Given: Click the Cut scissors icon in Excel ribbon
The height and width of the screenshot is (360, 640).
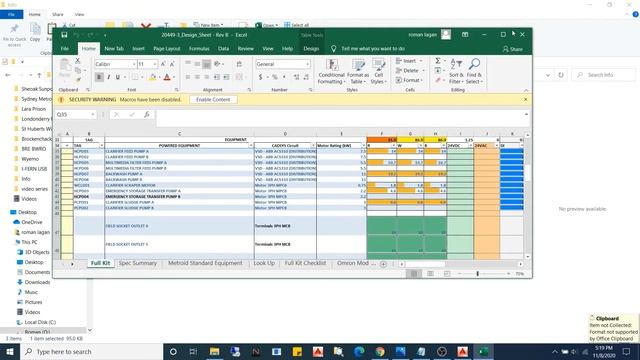Looking at the screenshot, I should point(78,60).
